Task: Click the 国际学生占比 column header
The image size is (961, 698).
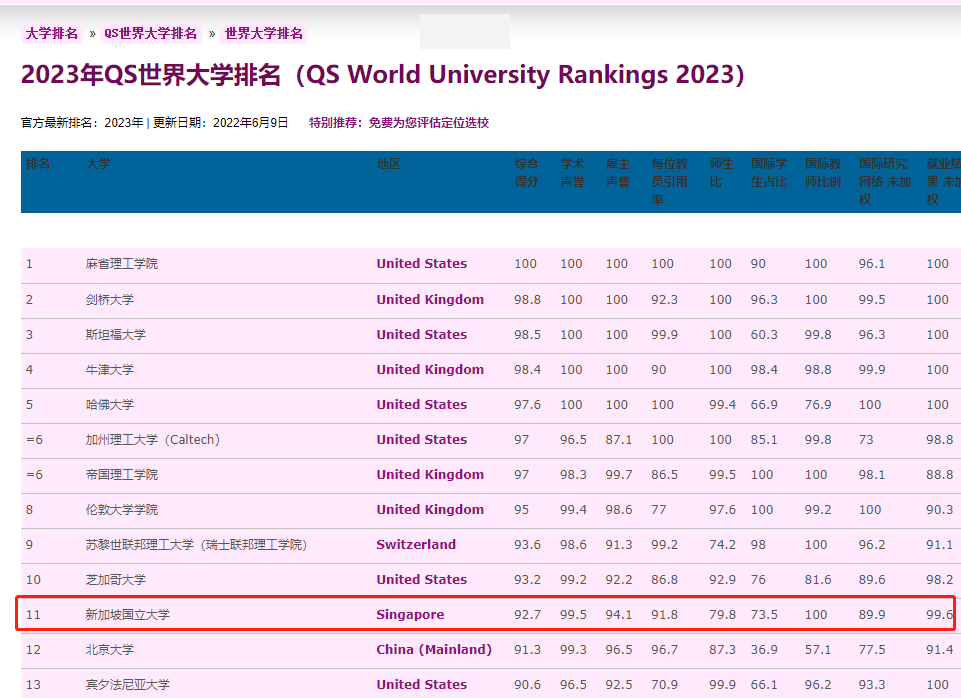Action: click(x=769, y=173)
